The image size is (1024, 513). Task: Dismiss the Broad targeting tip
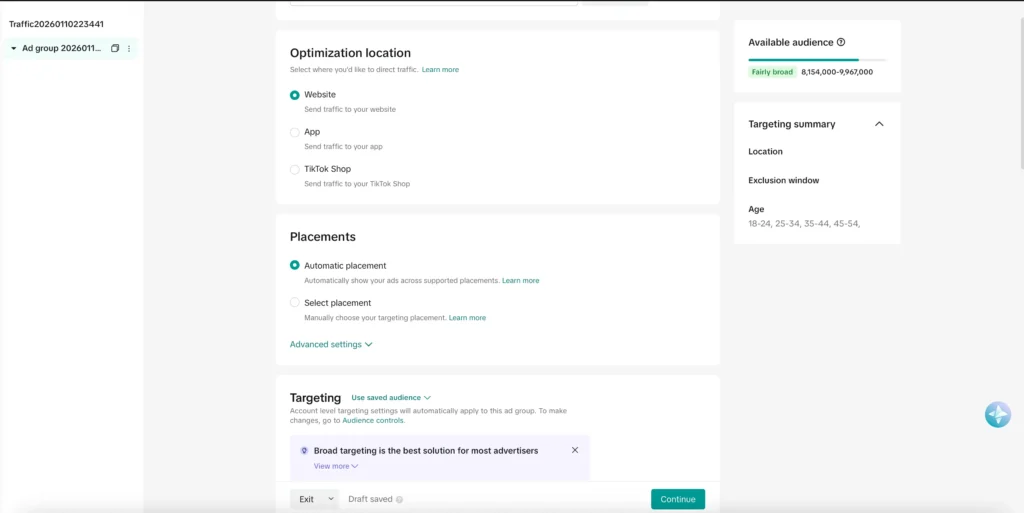click(575, 450)
